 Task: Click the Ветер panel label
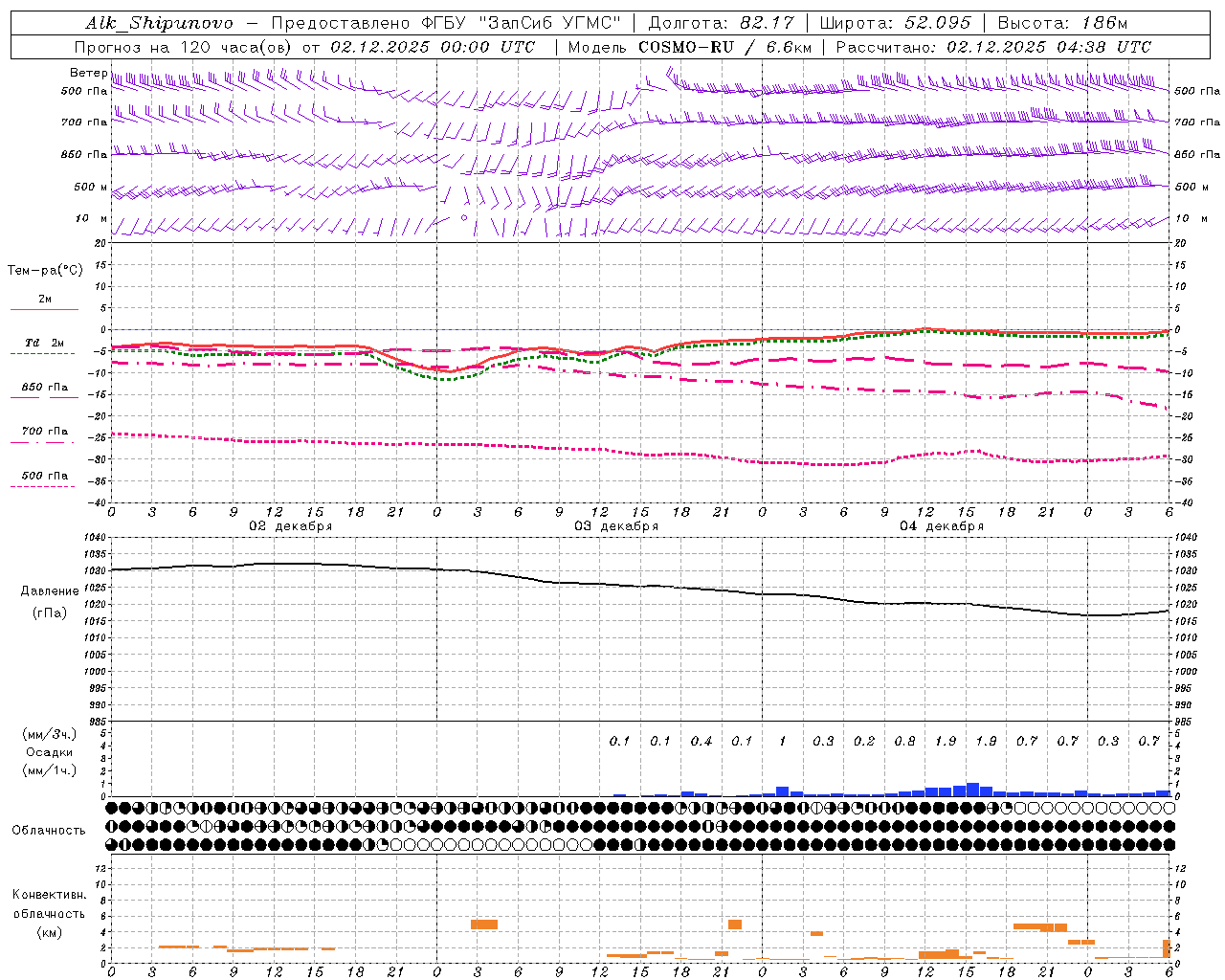89,73
